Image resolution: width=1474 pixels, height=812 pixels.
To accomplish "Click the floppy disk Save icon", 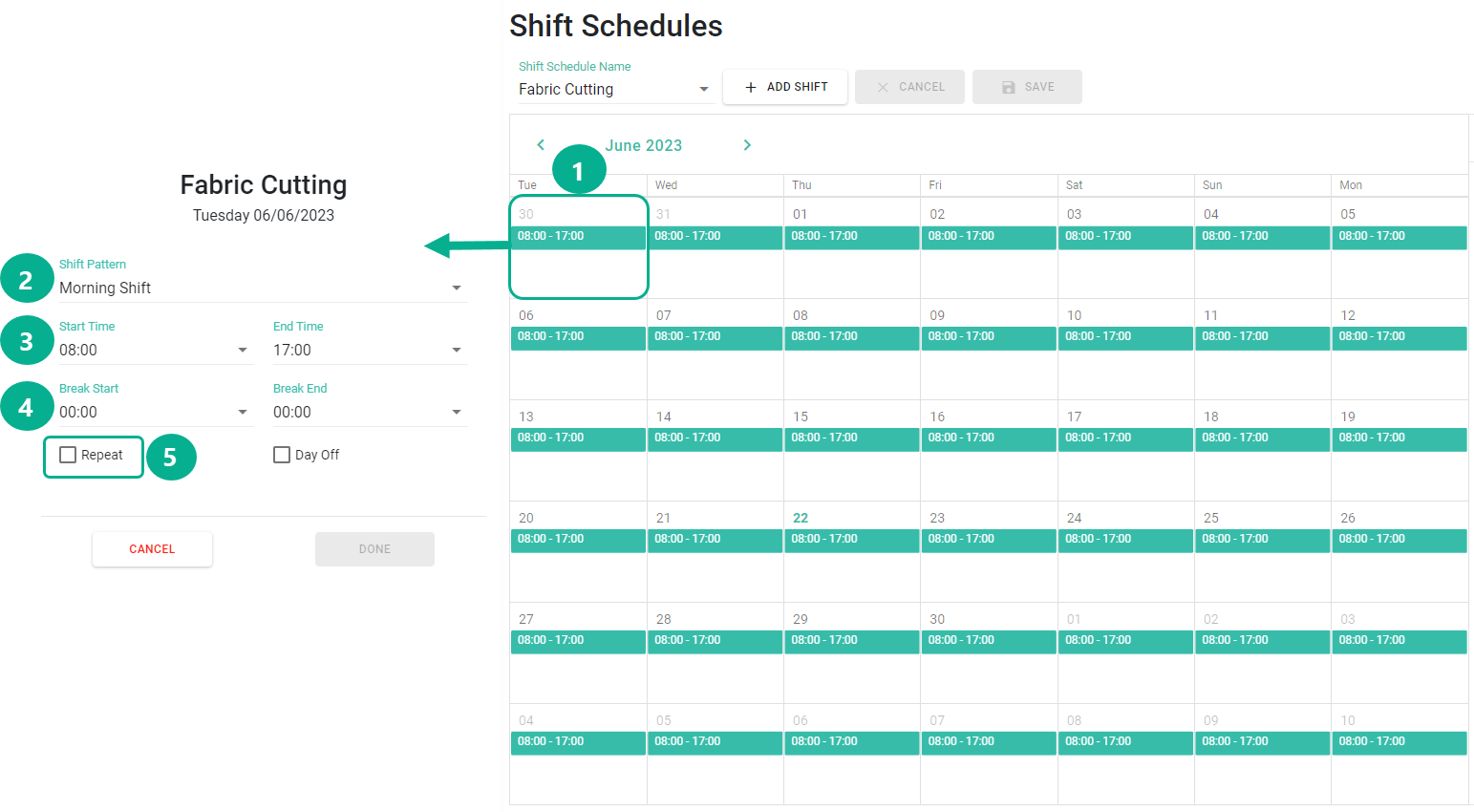I will point(1009,87).
